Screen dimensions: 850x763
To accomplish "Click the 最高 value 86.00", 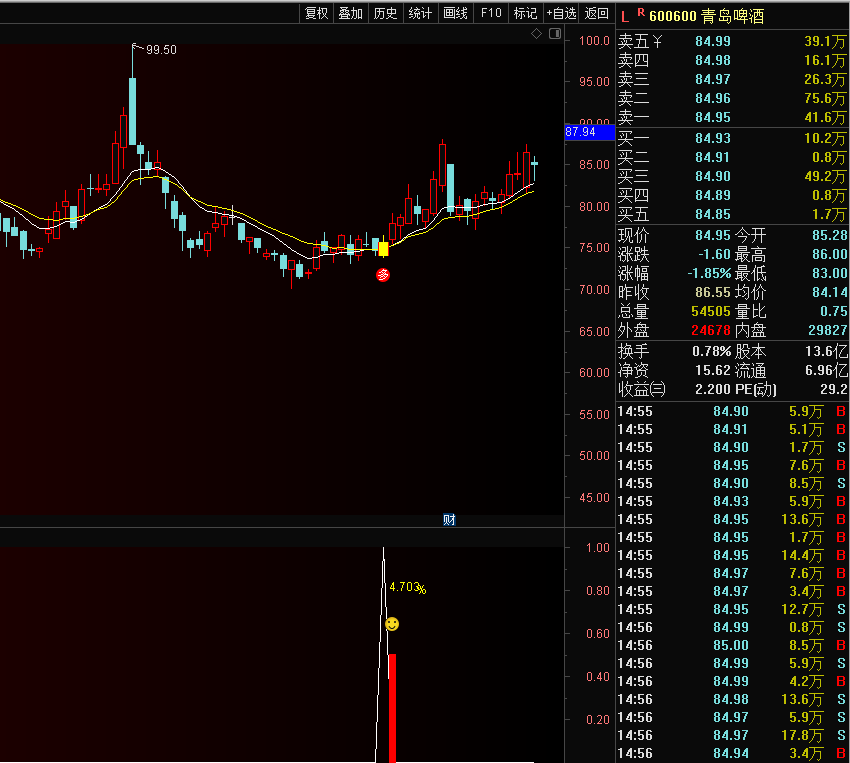I will pyautogui.click(x=829, y=254).
